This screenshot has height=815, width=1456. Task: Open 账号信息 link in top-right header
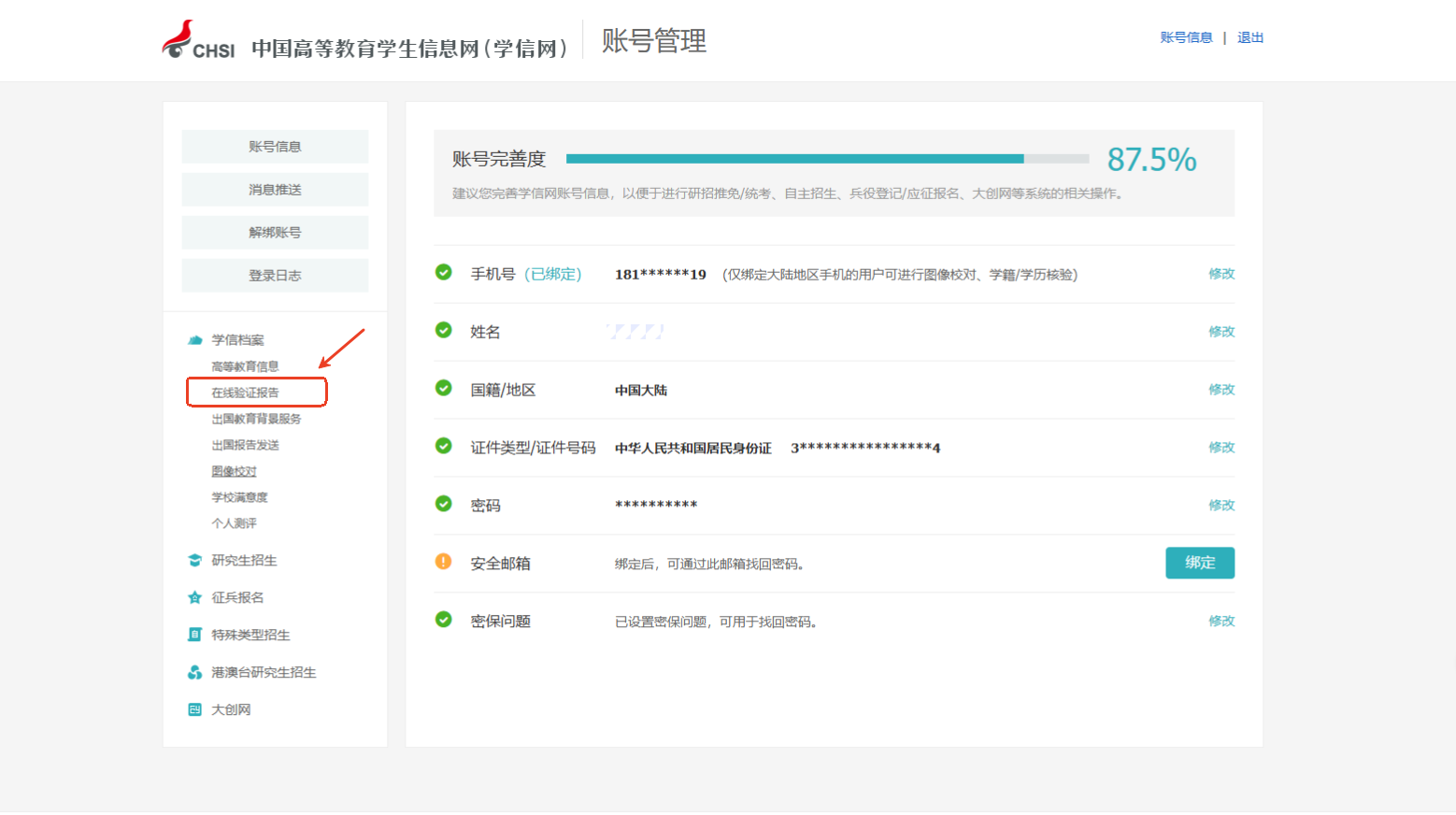point(1186,37)
